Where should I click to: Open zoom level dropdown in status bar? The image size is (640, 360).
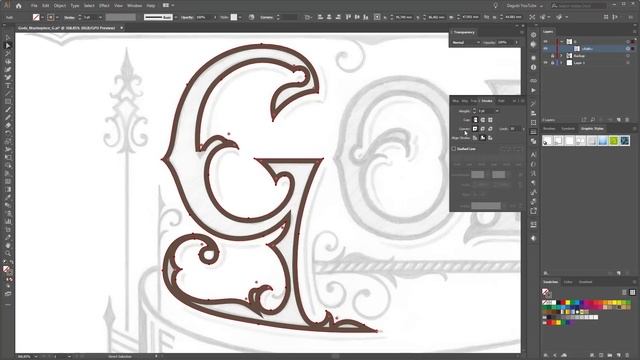coord(36,356)
